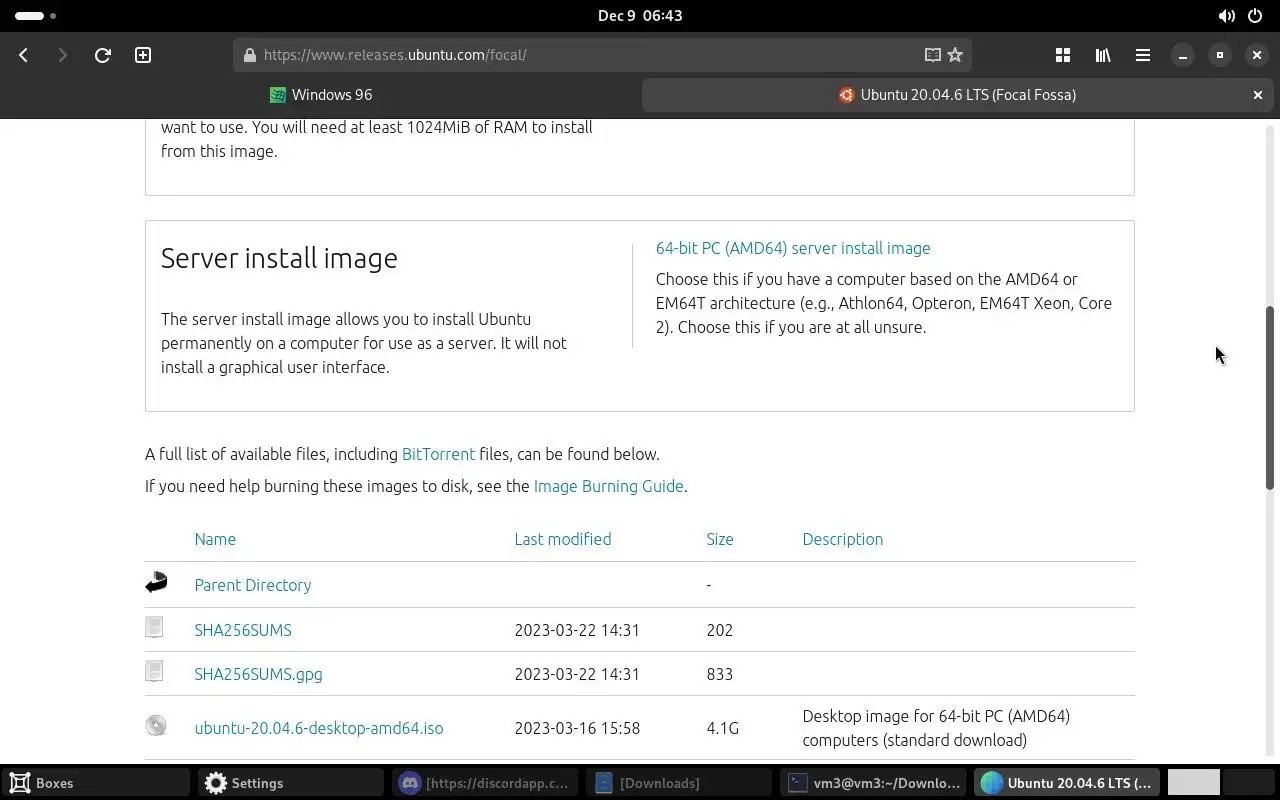The image size is (1280, 800).
Task: Click the SHA256SUMS.gpg row's 2023-03-22 14:31 date
Action: click(577, 674)
